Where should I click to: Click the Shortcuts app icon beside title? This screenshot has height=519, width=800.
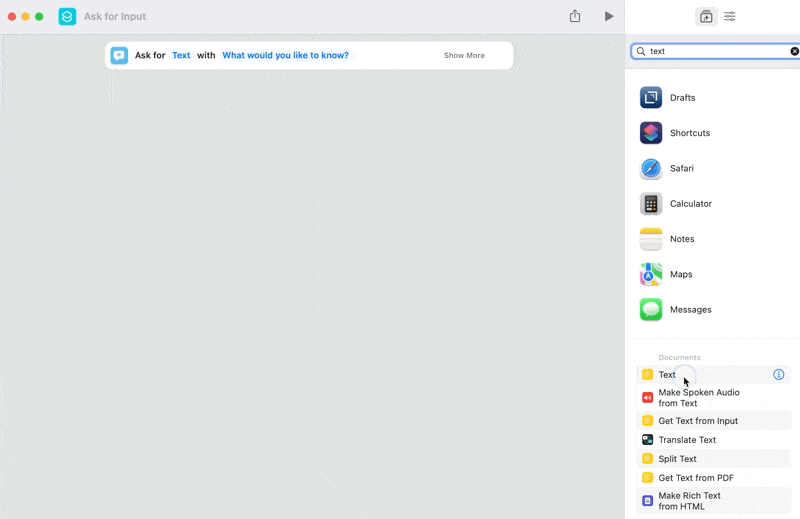67,16
